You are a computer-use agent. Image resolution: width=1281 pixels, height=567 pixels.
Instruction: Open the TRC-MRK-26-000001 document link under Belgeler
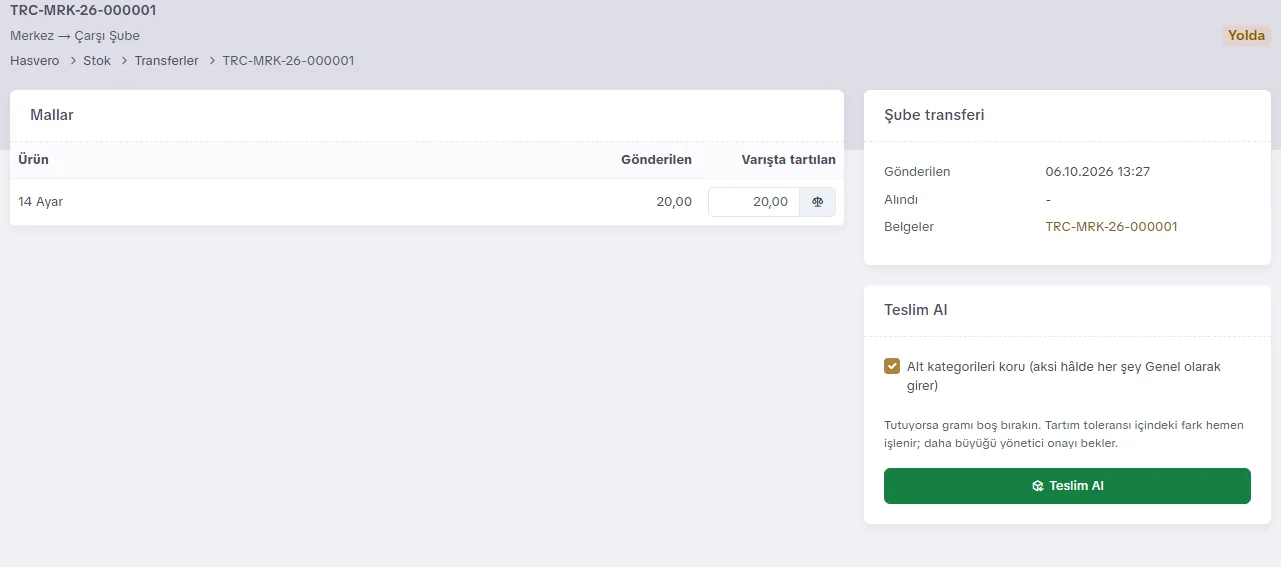click(1111, 227)
